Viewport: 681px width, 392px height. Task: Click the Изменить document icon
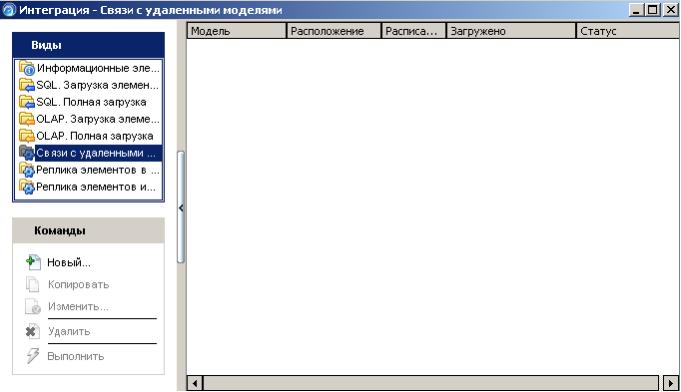[x=33, y=306]
